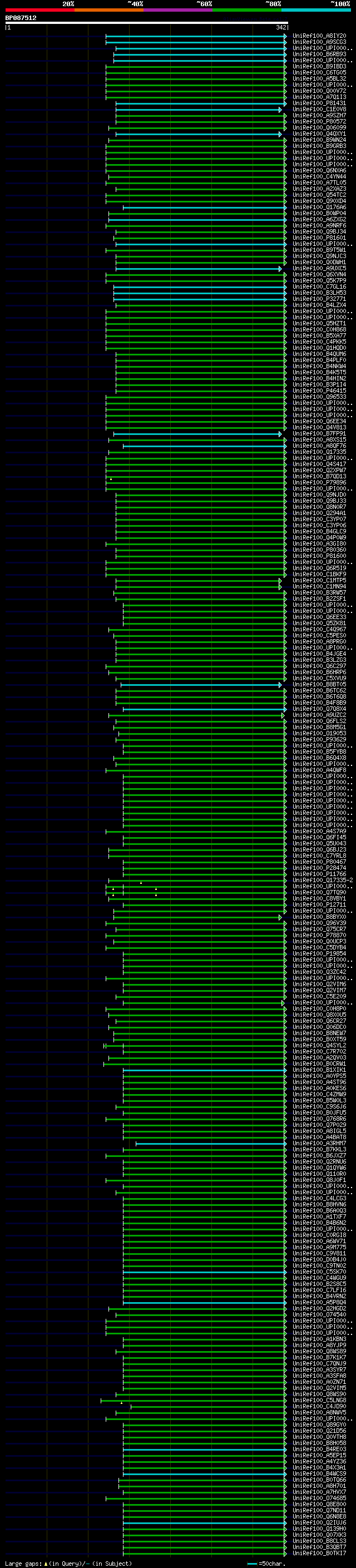This screenshot has width=356, height=1568.
Task: Select hit UniRef100_C1BKF9
Action: [x=319, y=574]
